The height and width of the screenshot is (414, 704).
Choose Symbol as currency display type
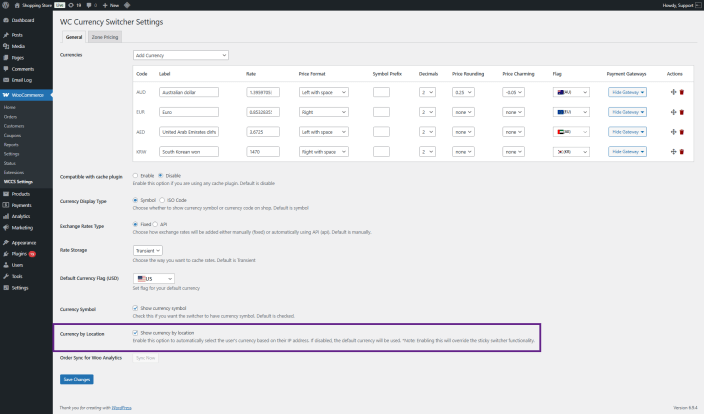135,200
